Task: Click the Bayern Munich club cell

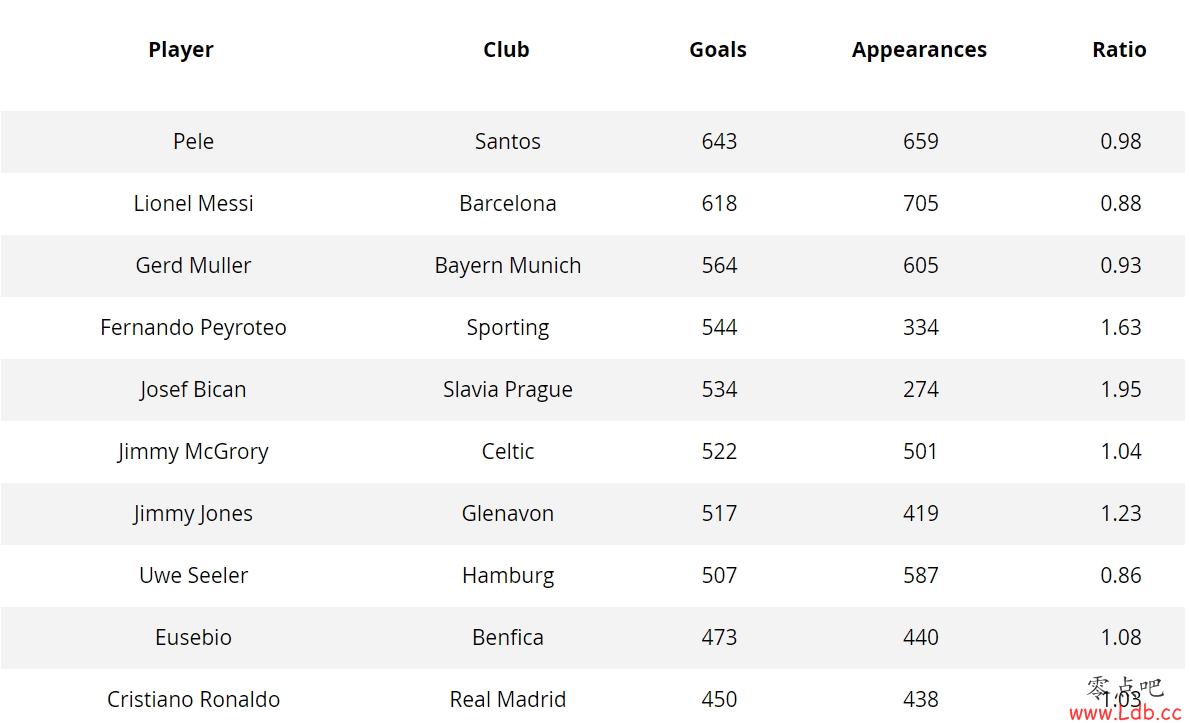Action: click(x=507, y=266)
